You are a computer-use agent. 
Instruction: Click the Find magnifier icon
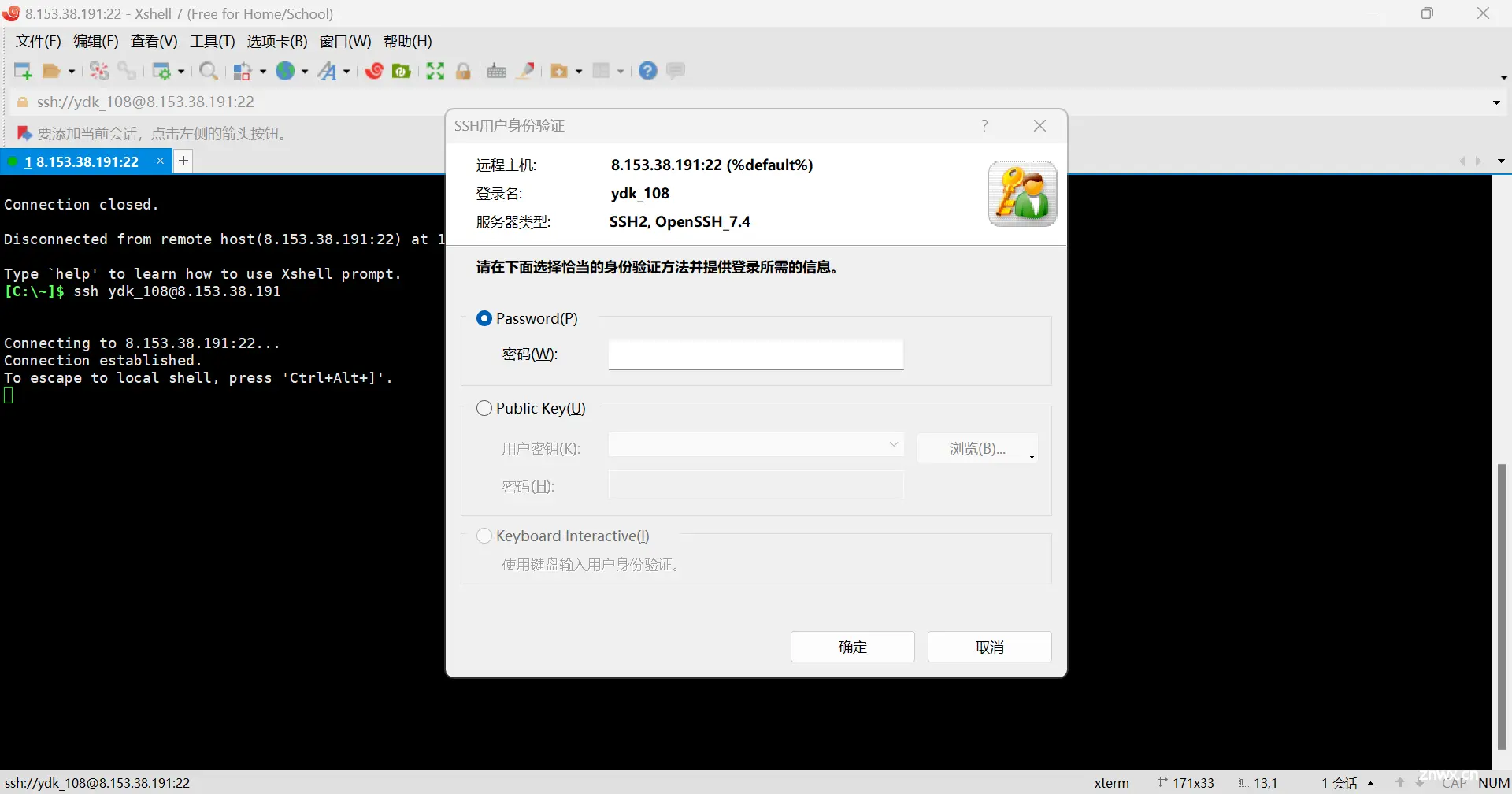coord(209,71)
